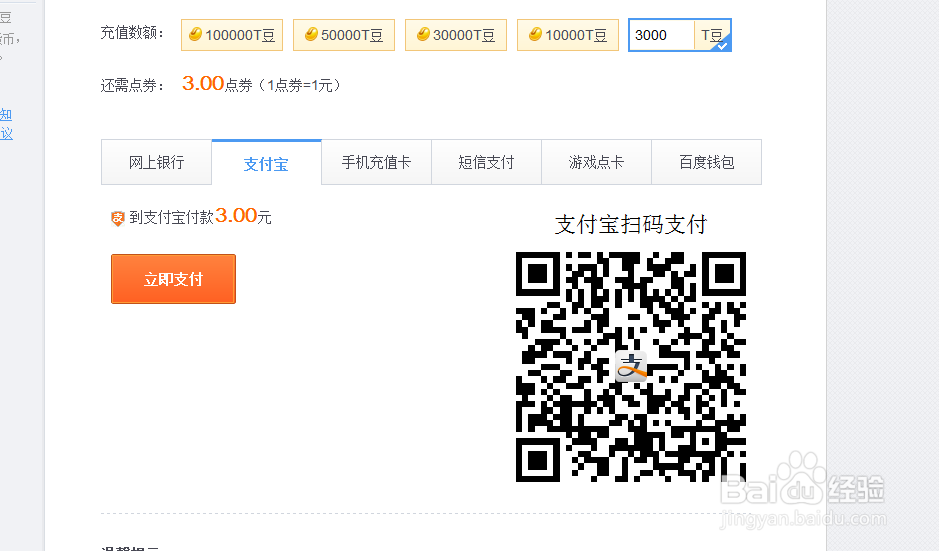Click the 充值数额 label

coord(132,33)
